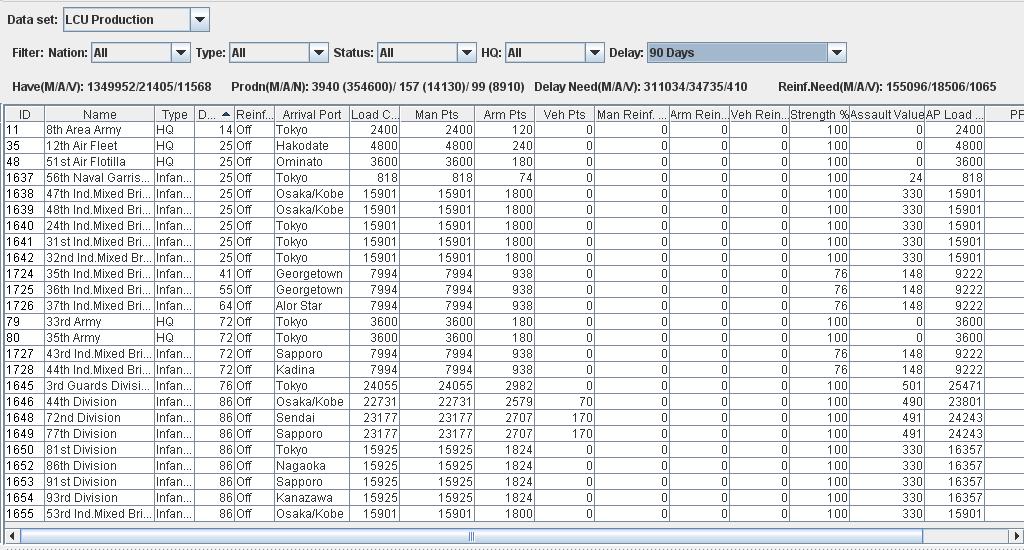Select the 72nd Division row
Image resolution: width=1024 pixels, height=550 pixels.
(514, 418)
